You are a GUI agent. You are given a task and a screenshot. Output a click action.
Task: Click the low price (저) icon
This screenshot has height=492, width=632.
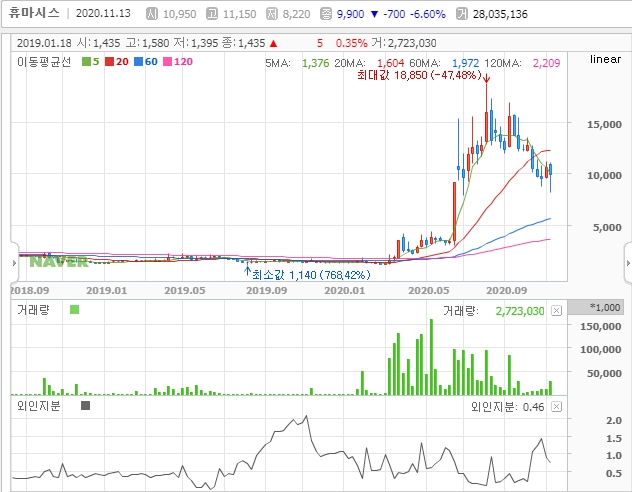[x=272, y=14]
